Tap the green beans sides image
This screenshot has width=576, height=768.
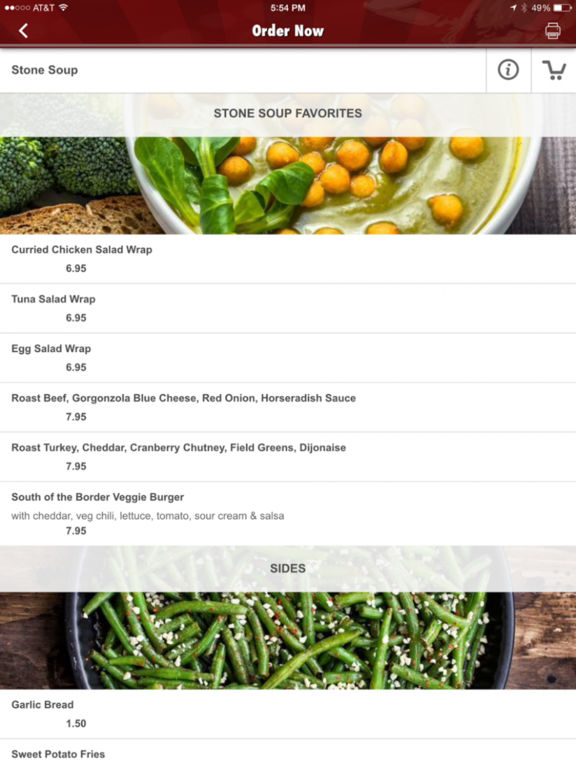point(288,641)
